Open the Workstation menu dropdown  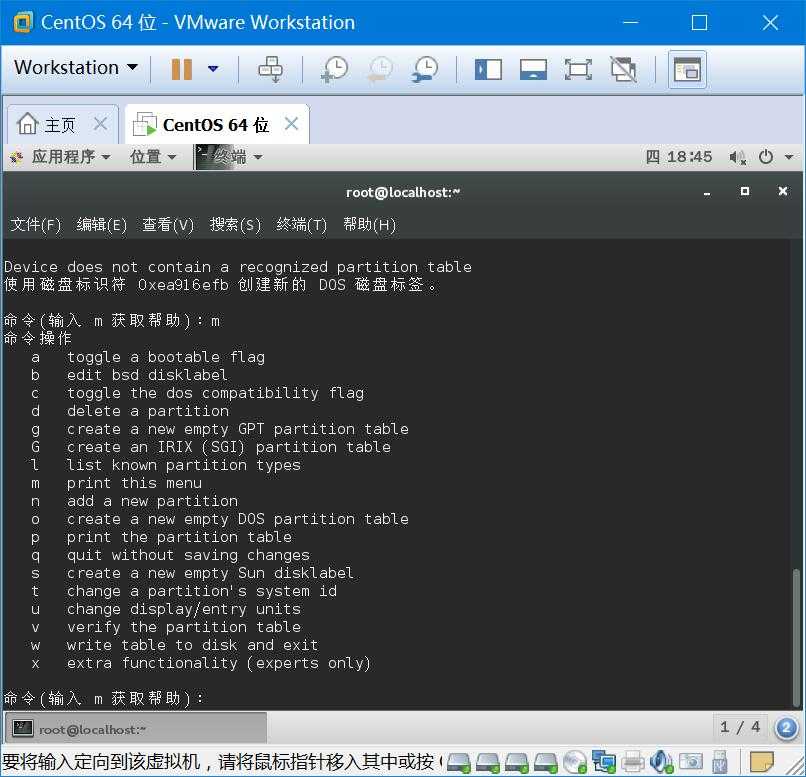pos(76,67)
